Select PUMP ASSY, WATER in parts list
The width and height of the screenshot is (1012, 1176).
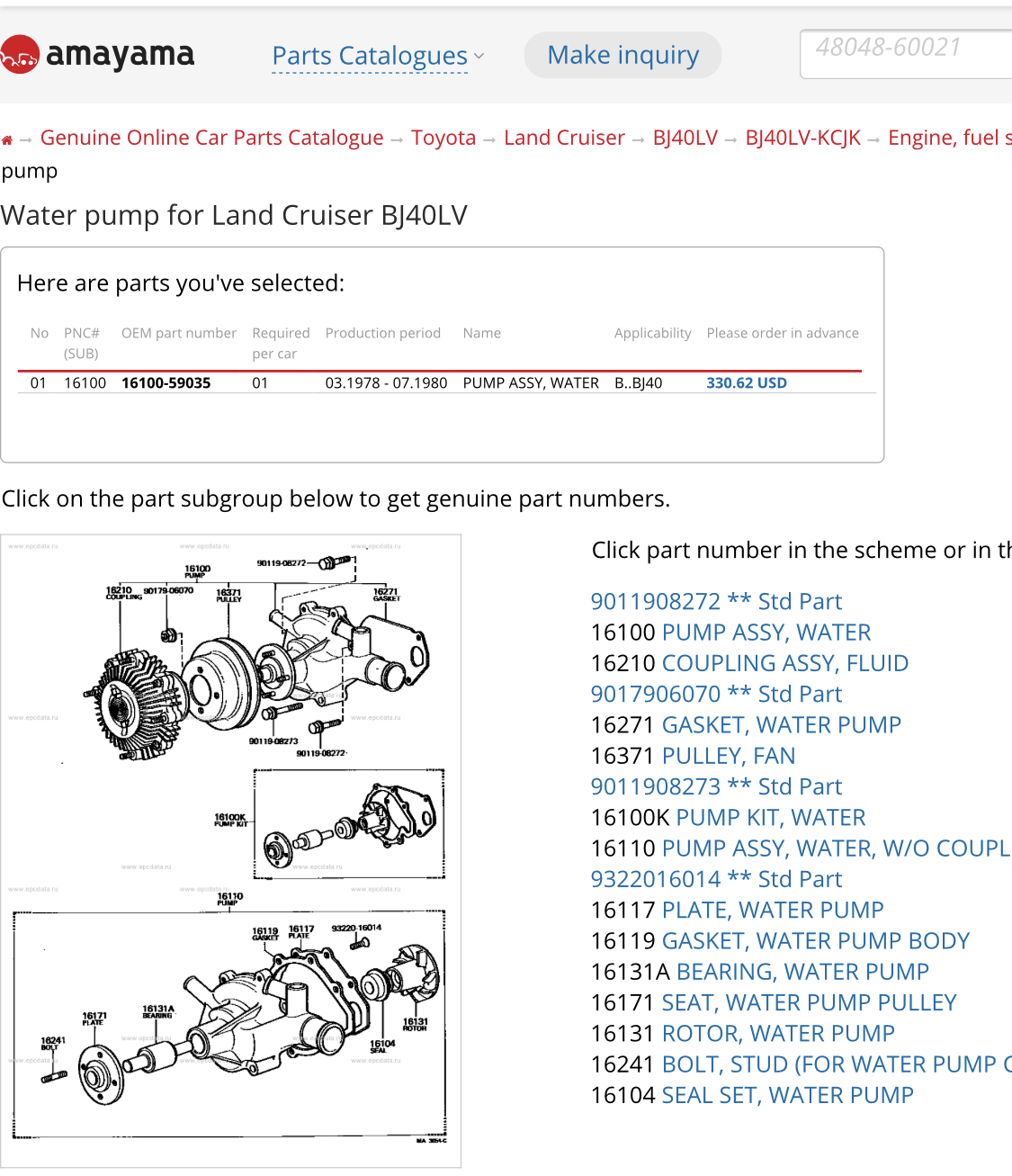tap(766, 633)
